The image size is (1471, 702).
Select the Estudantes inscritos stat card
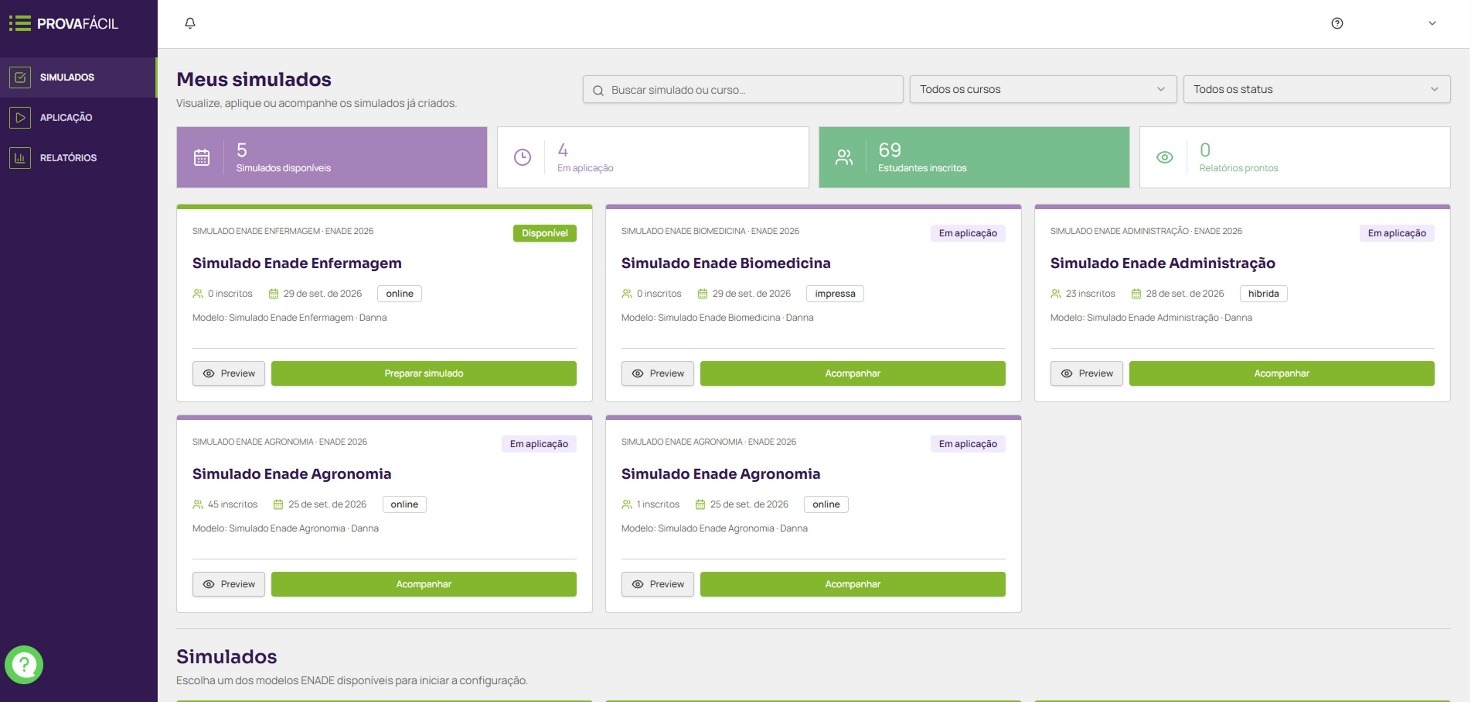[974, 157]
